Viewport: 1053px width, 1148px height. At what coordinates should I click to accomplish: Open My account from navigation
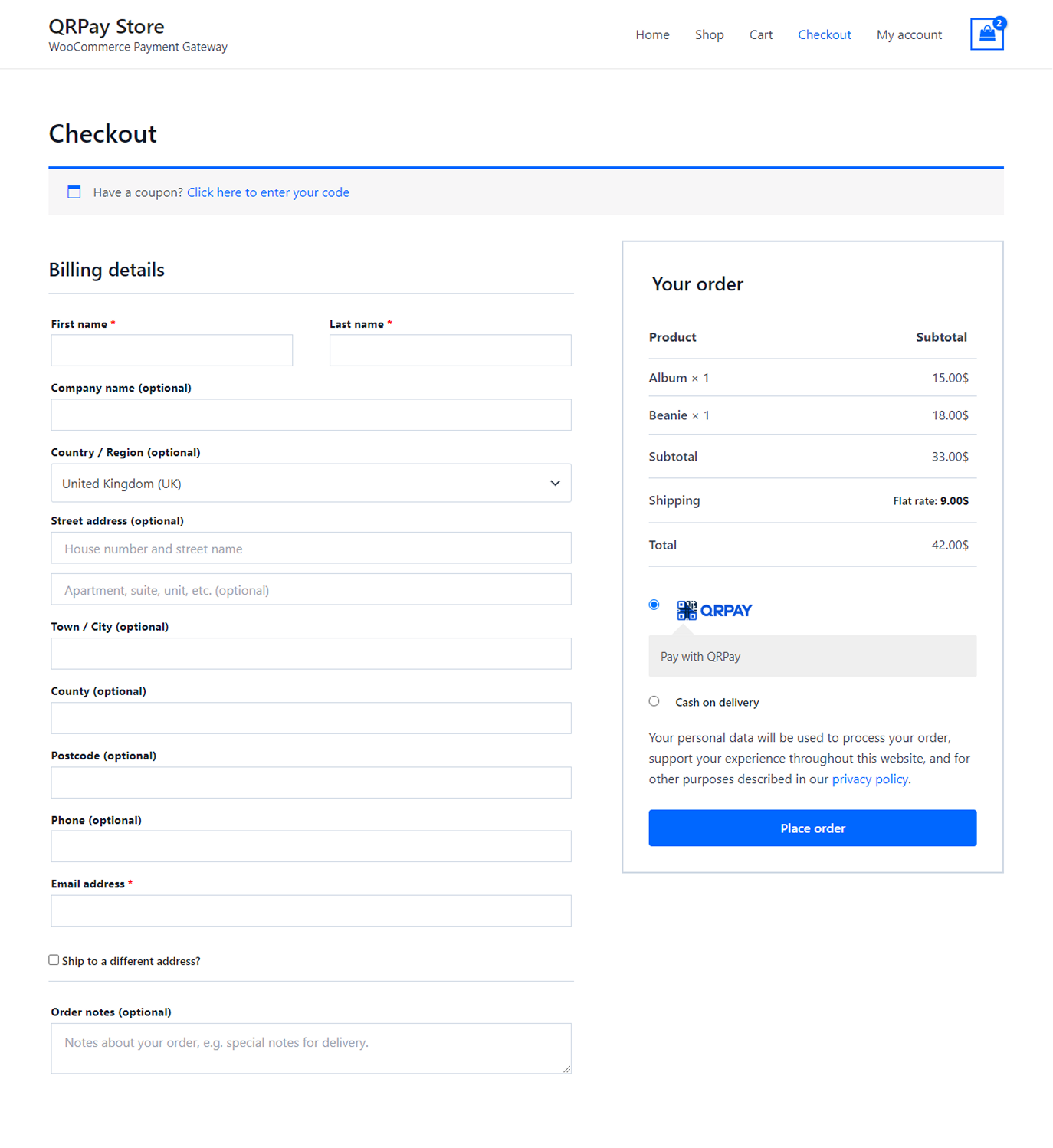[x=909, y=34]
